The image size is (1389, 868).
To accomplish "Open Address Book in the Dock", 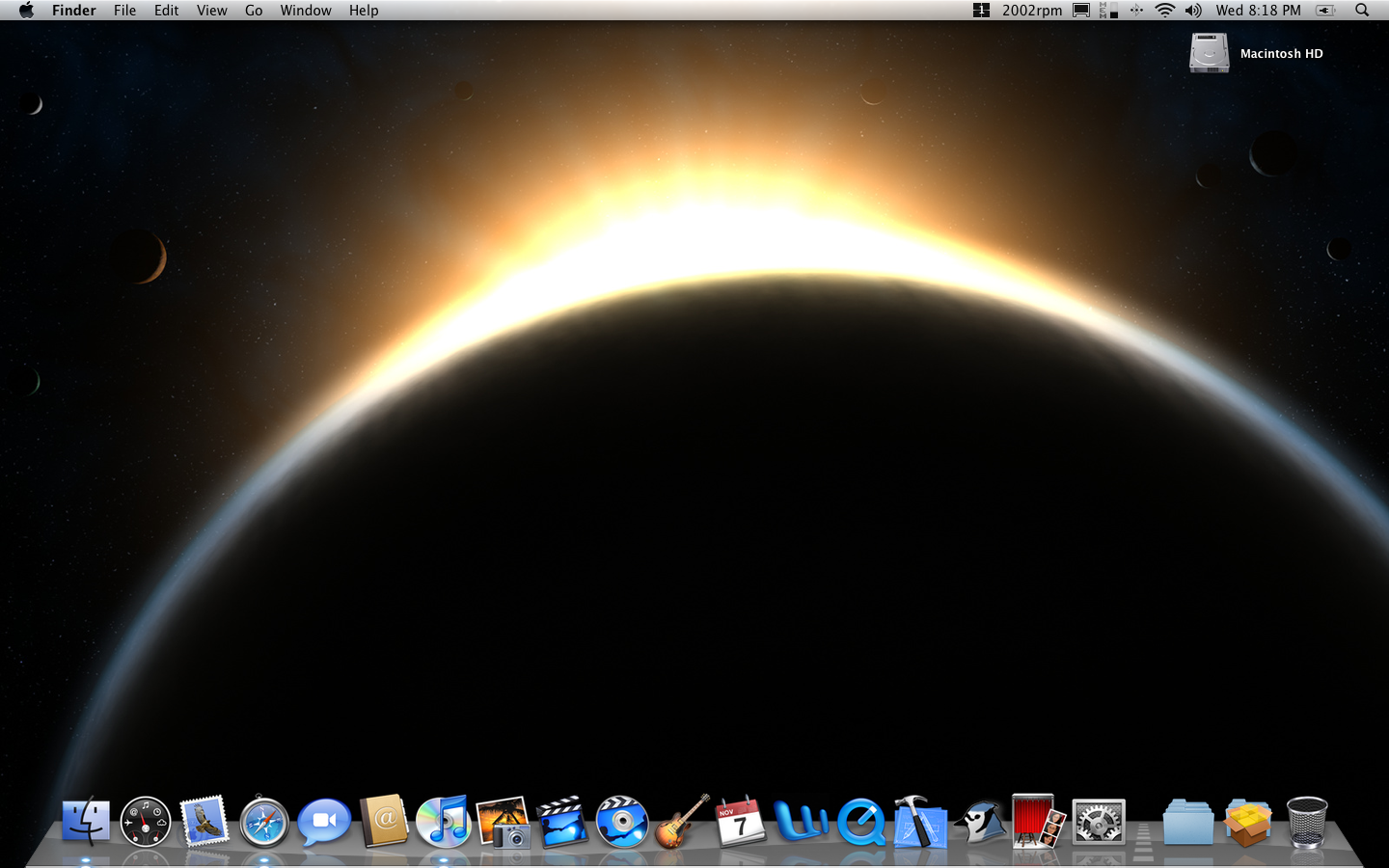I will point(384,822).
